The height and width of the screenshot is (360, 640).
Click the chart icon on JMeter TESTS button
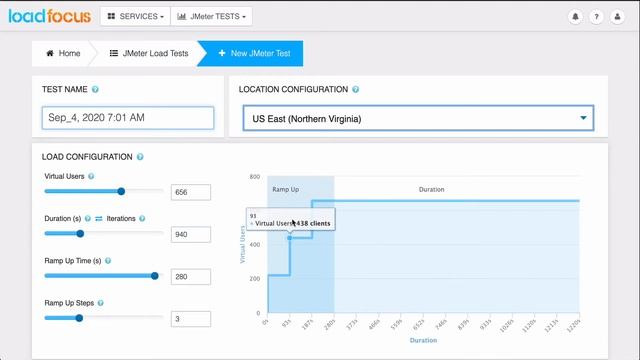182,16
